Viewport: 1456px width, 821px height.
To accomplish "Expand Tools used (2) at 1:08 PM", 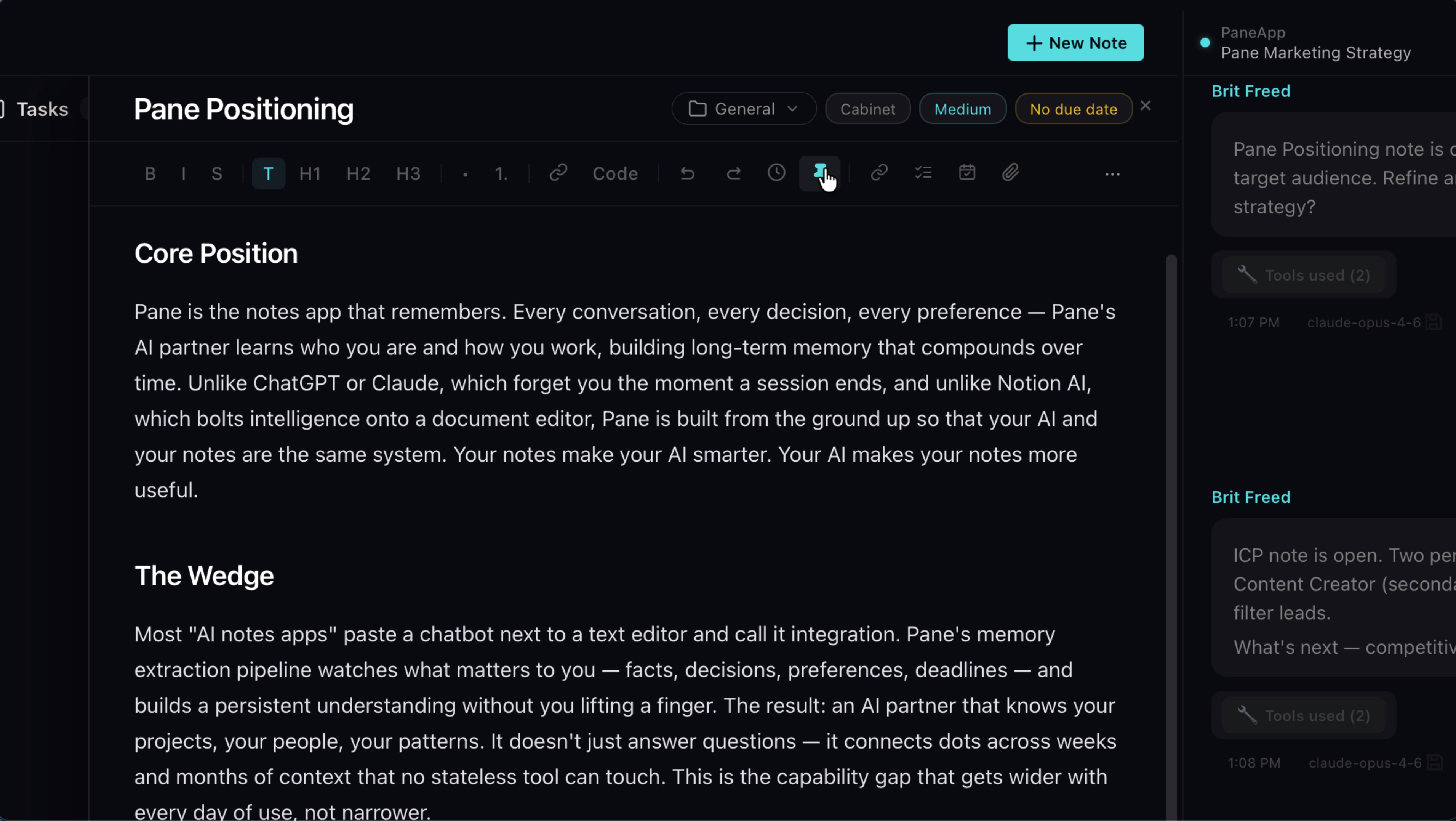I will pos(1303,715).
